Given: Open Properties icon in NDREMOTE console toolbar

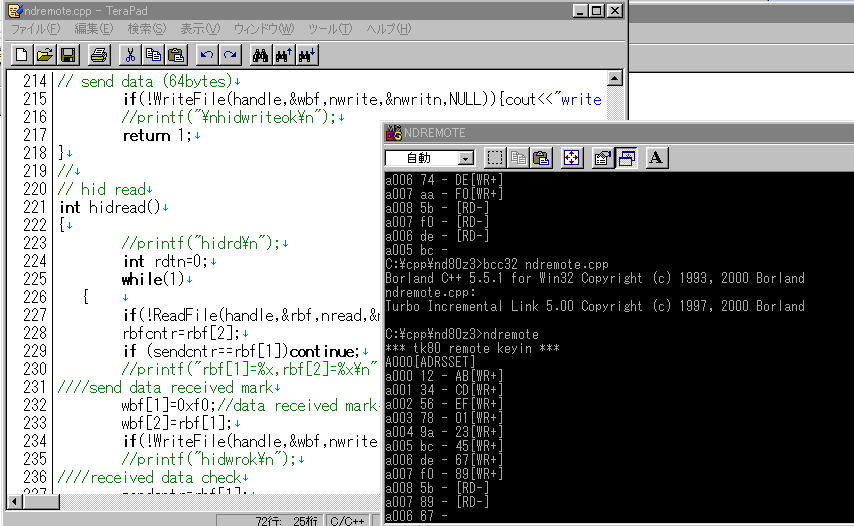Looking at the screenshot, I should pos(602,158).
